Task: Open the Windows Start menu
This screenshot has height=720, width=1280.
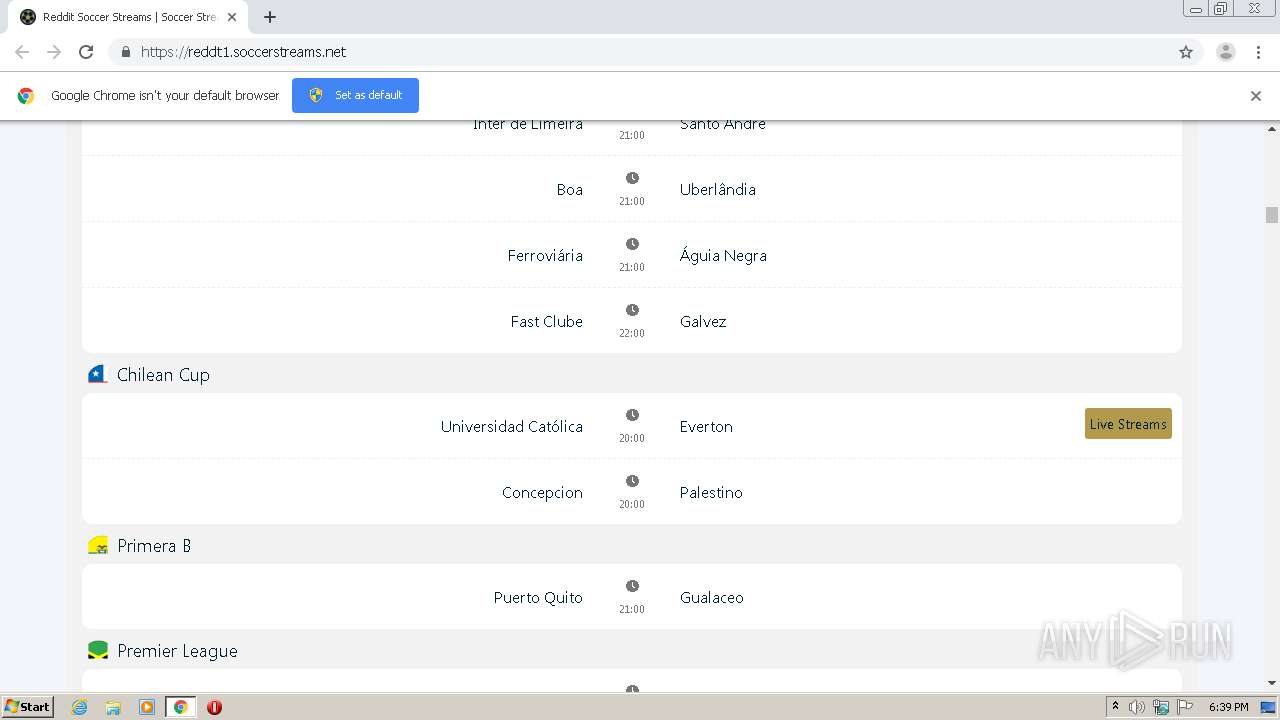Action: 28,707
